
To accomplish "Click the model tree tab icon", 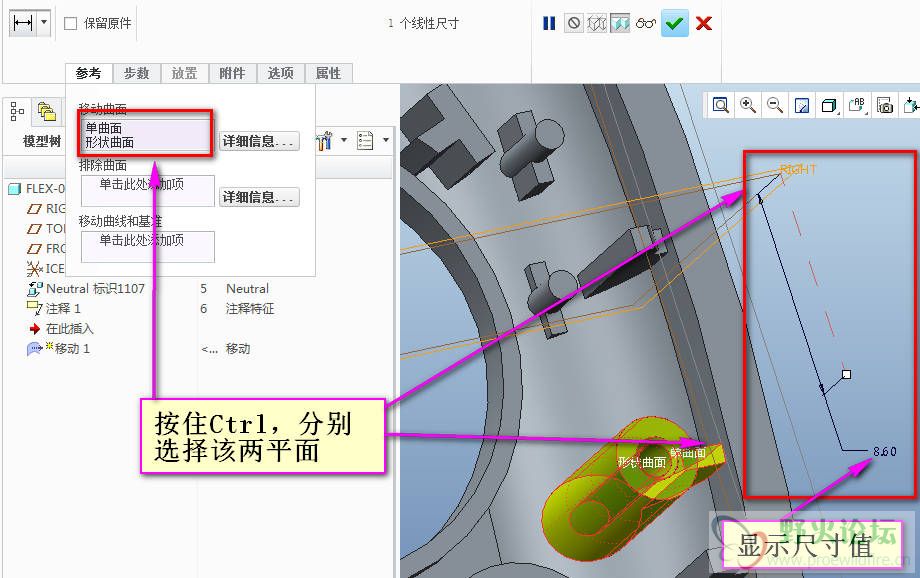I will click(x=17, y=110).
